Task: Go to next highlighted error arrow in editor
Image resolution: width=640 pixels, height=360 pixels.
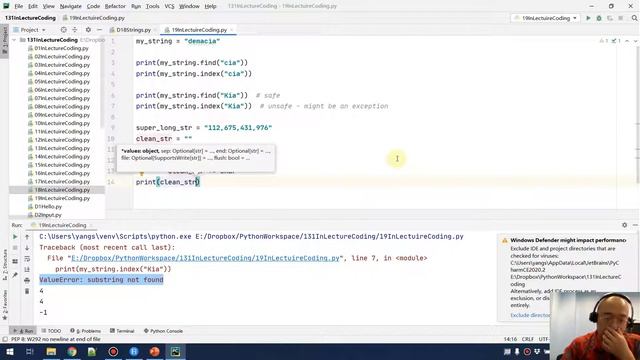Action: click(x=636, y=41)
